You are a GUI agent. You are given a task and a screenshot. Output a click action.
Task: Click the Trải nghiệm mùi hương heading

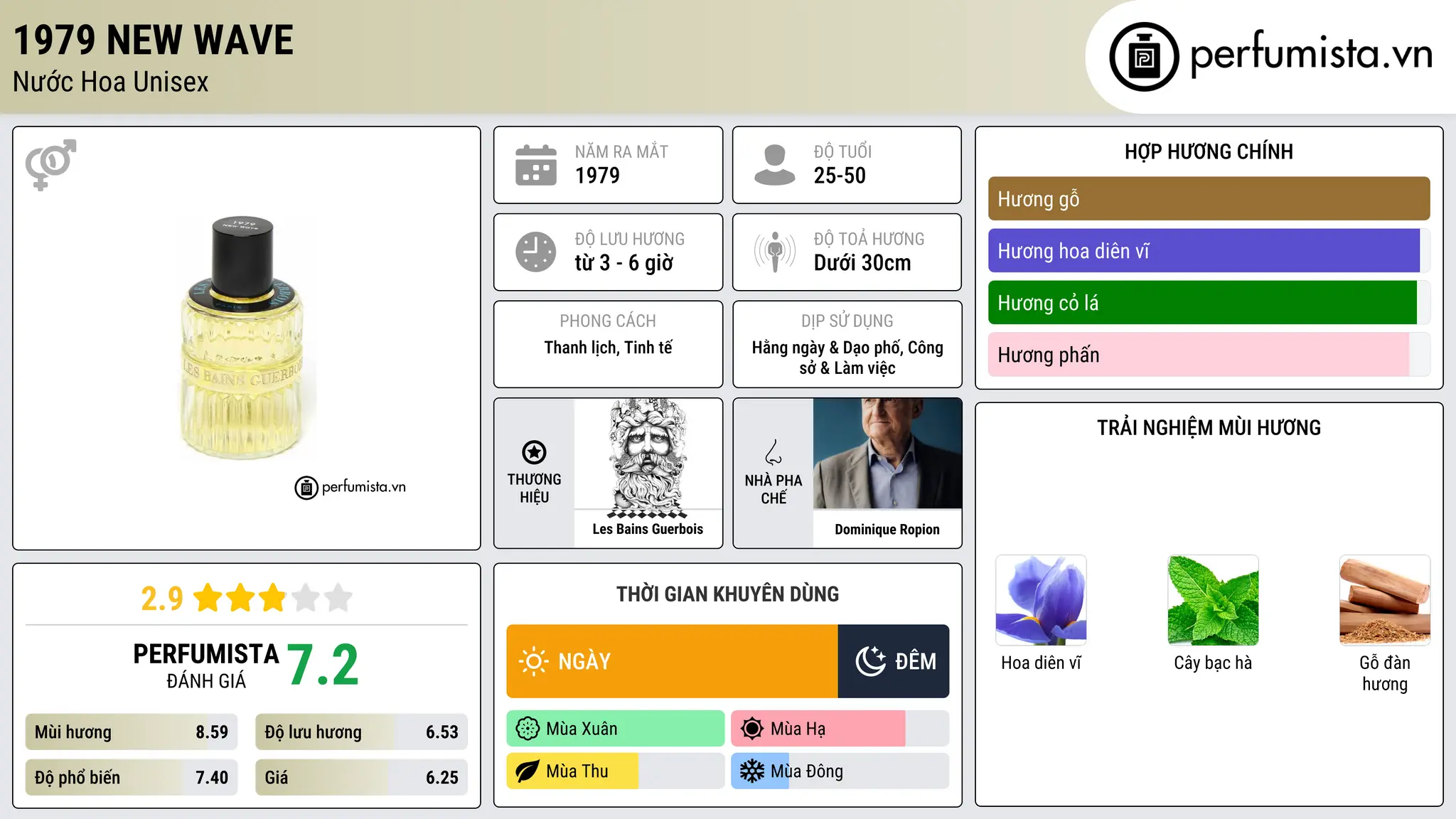(1209, 427)
